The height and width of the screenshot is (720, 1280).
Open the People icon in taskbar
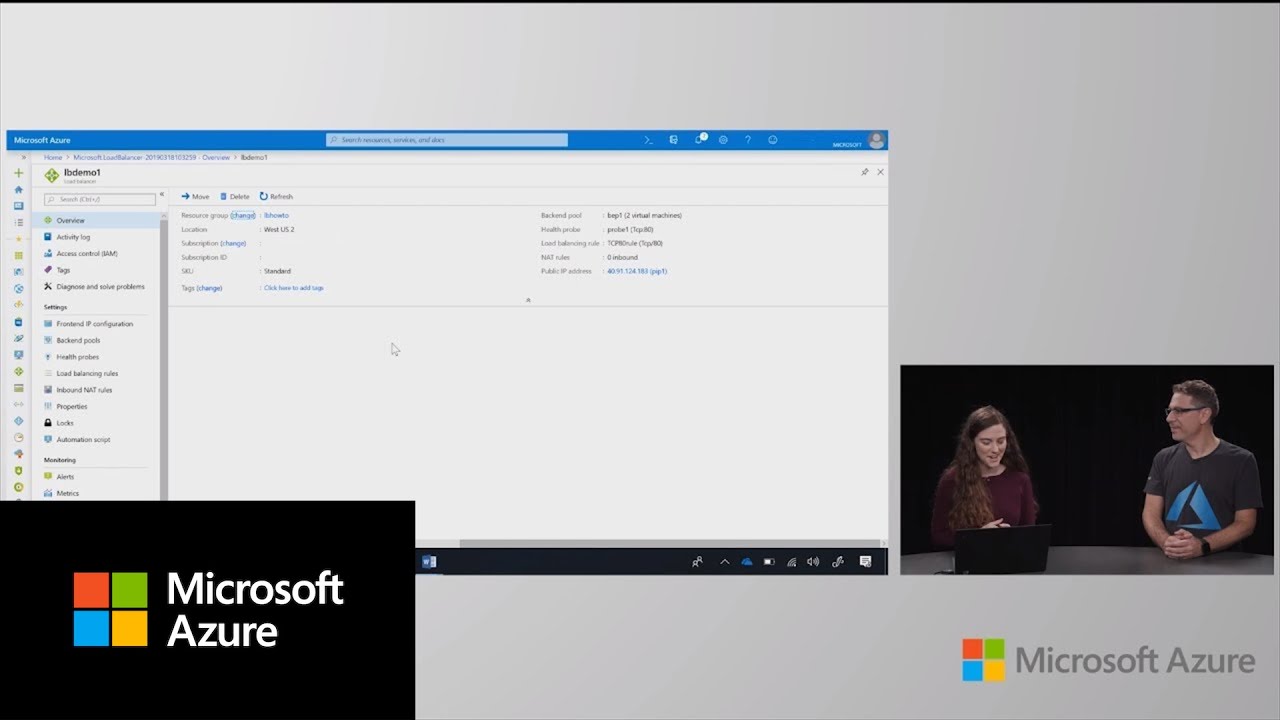(697, 562)
